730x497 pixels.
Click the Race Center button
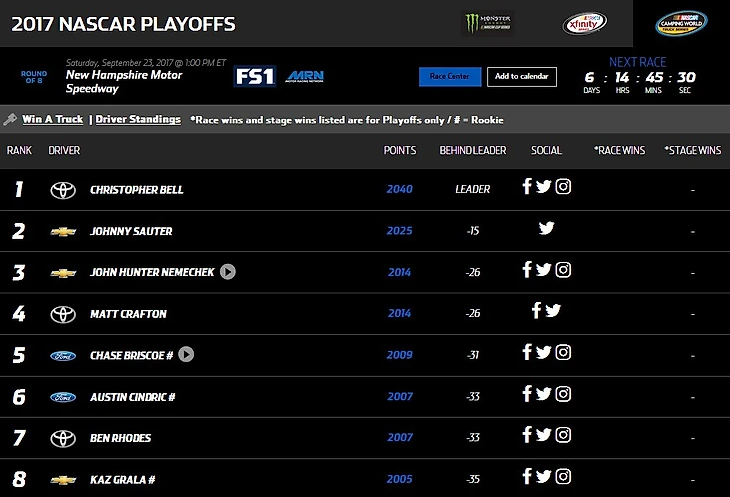coord(450,77)
